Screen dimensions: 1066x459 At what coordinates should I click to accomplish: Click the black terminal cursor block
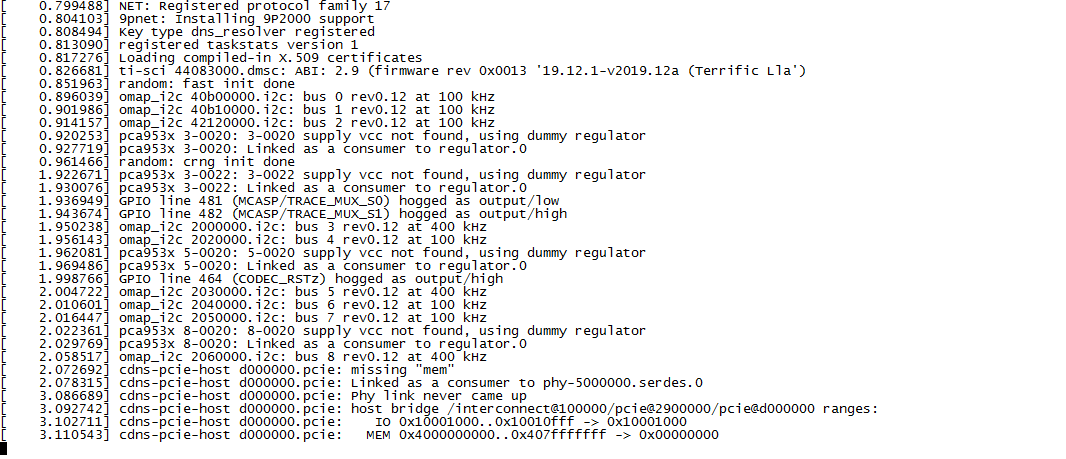(x=3, y=448)
